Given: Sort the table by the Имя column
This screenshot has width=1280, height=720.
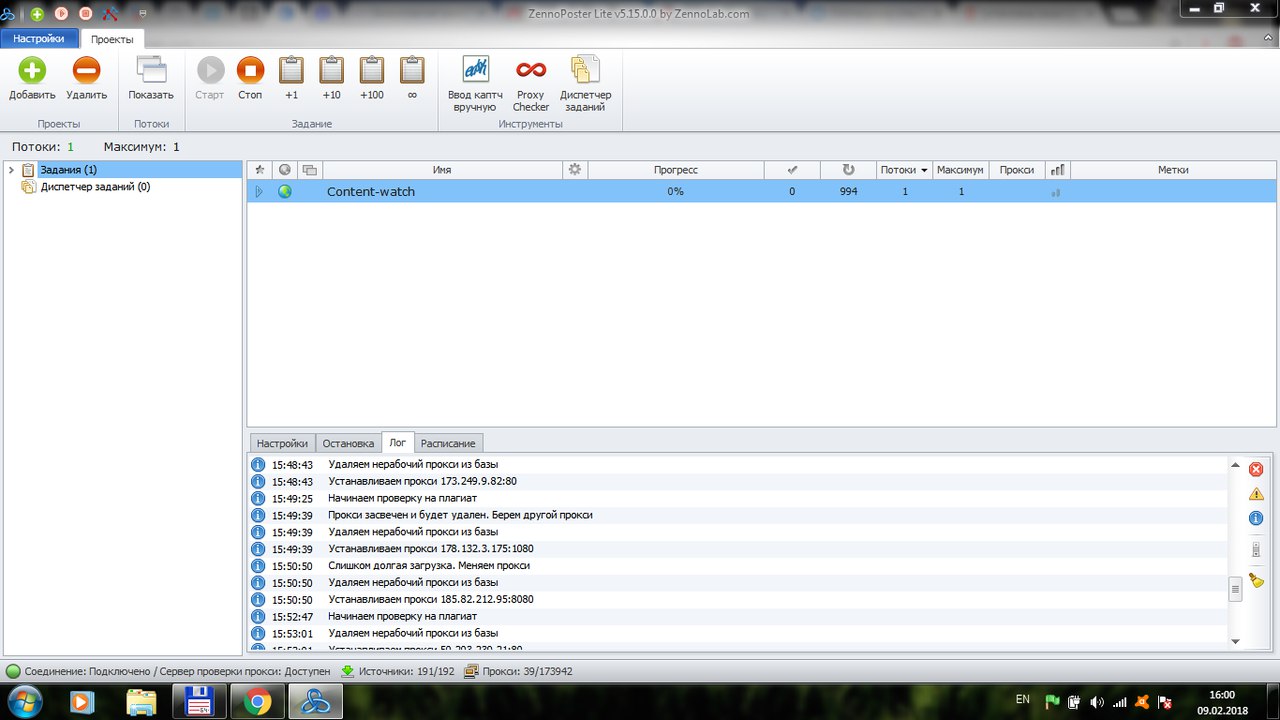Looking at the screenshot, I should click(442, 170).
